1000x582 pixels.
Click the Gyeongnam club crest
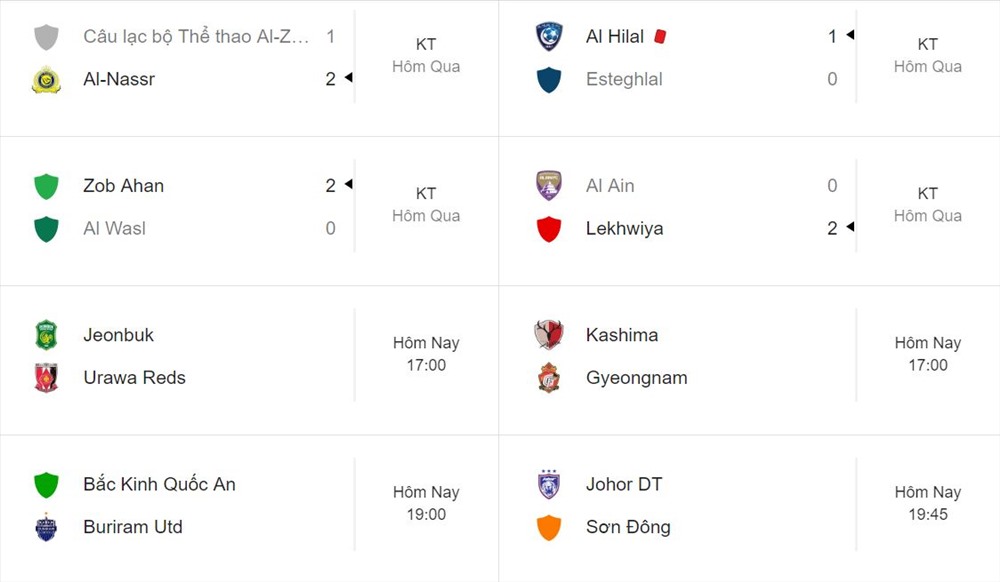point(548,377)
